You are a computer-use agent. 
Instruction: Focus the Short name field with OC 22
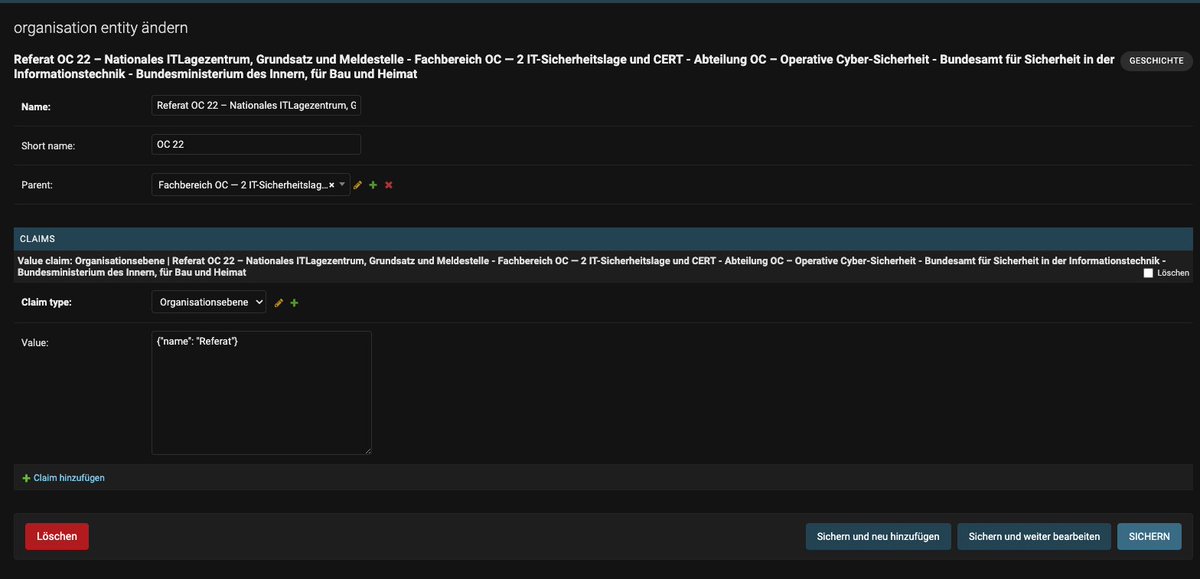click(x=256, y=145)
